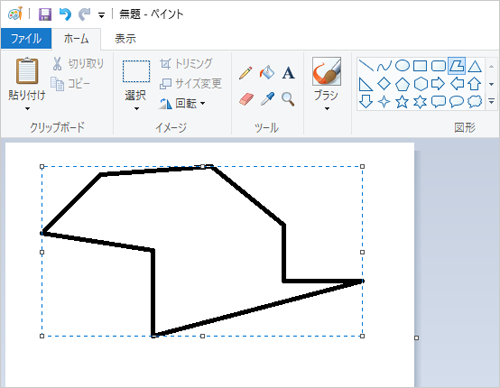Image resolution: width=500 pixels, height=388 pixels.
Task: Click the Paint application icon in title bar
Action: pyautogui.click(x=15, y=14)
